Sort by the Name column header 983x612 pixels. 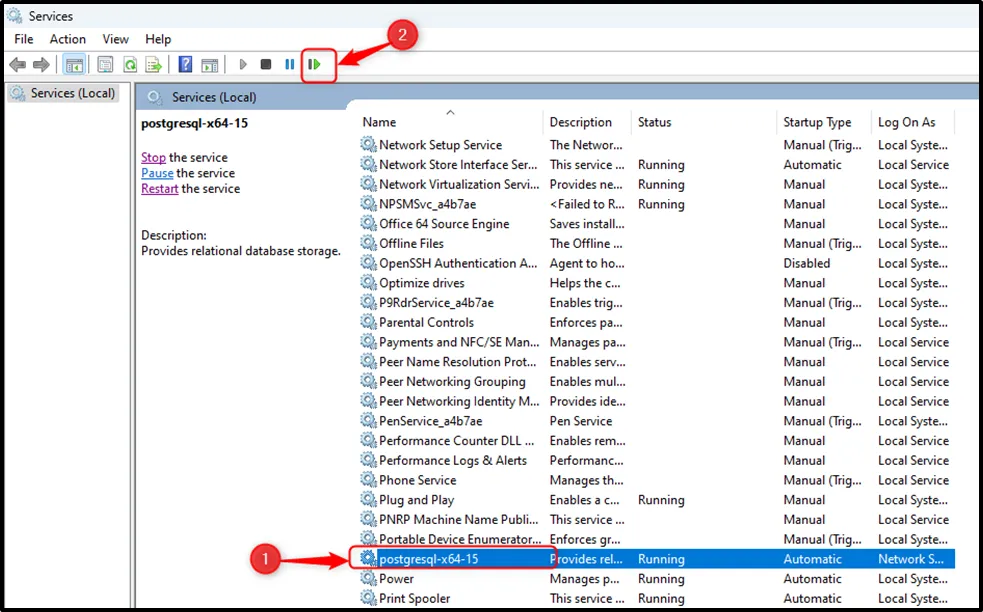tap(380, 122)
